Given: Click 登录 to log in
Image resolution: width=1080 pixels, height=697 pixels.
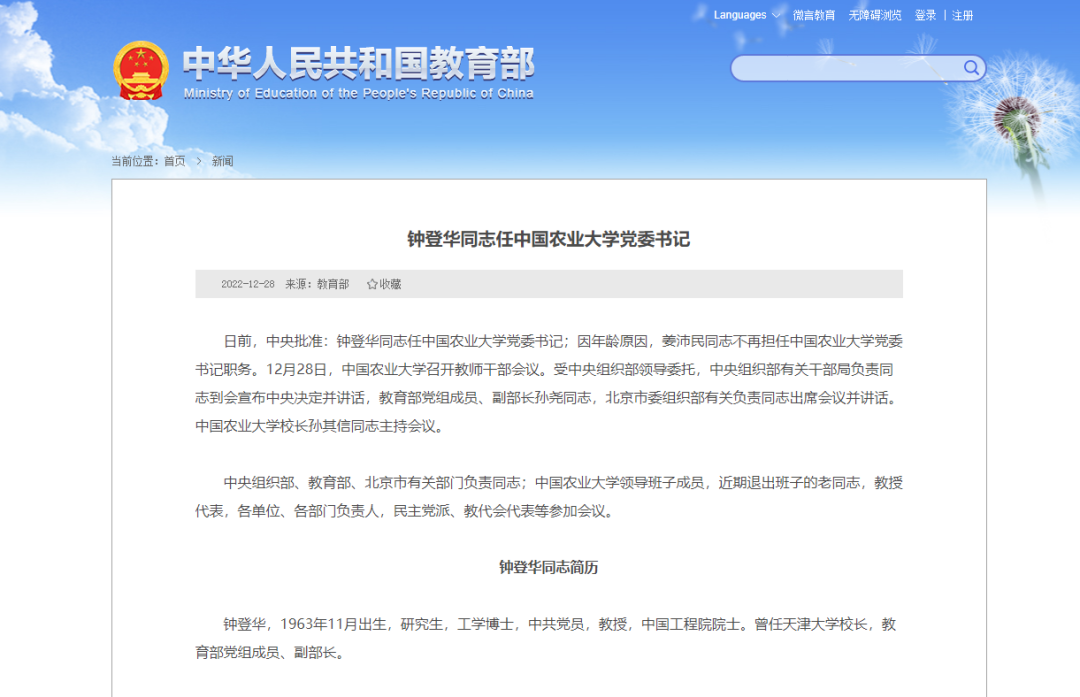Looking at the screenshot, I should [x=925, y=15].
